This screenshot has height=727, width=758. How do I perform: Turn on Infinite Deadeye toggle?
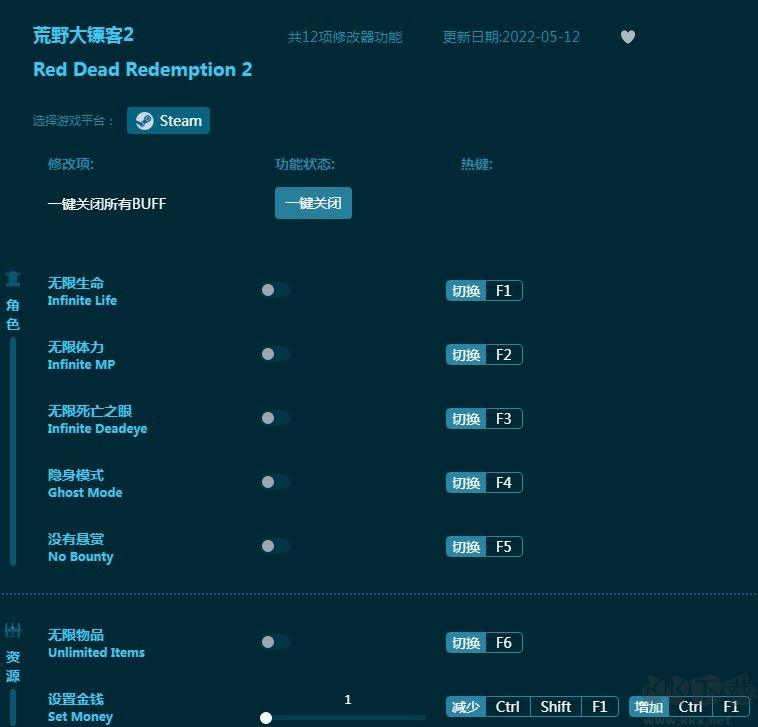(275, 418)
